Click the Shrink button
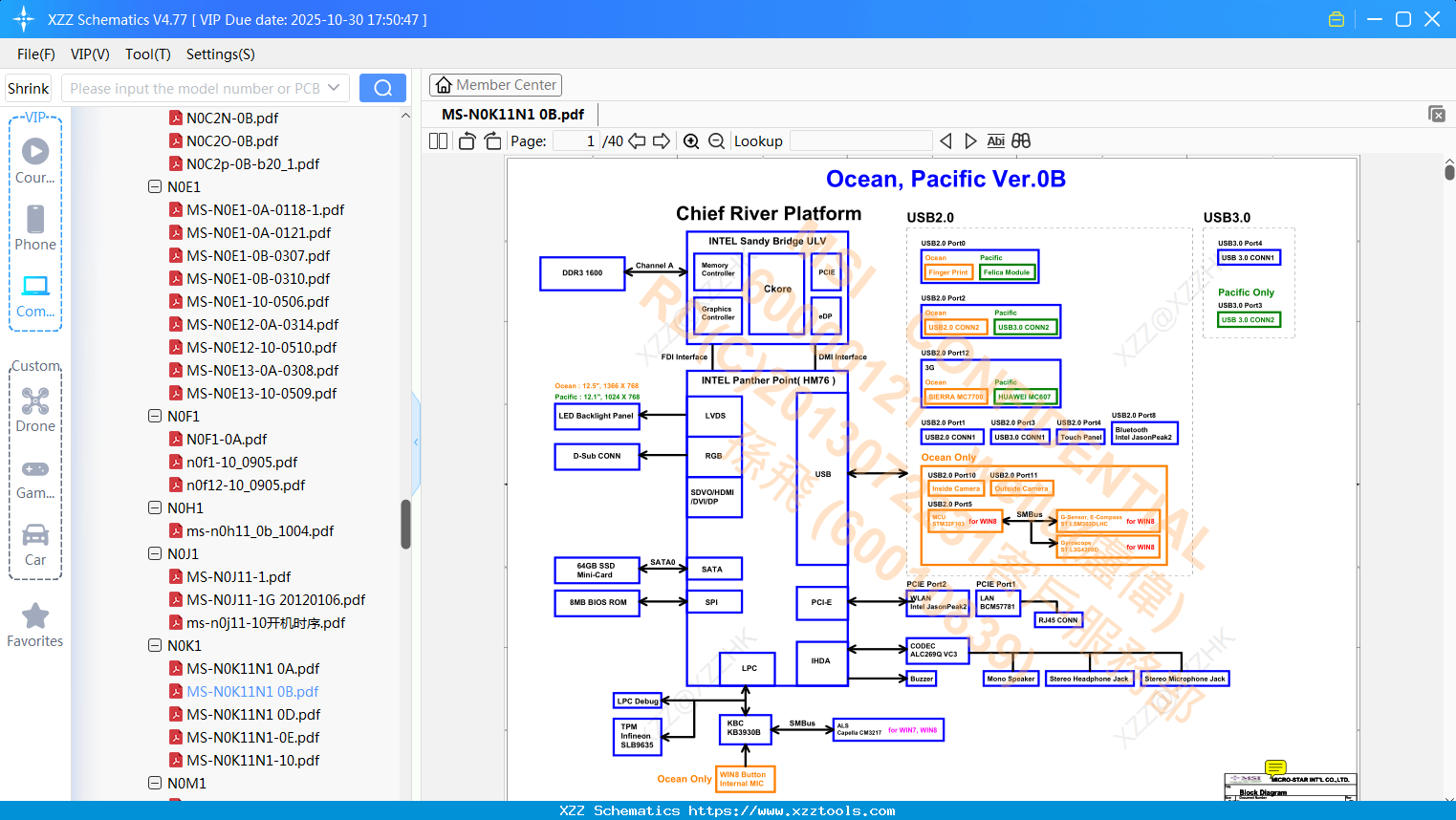This screenshot has width=1456, height=820. click(29, 88)
